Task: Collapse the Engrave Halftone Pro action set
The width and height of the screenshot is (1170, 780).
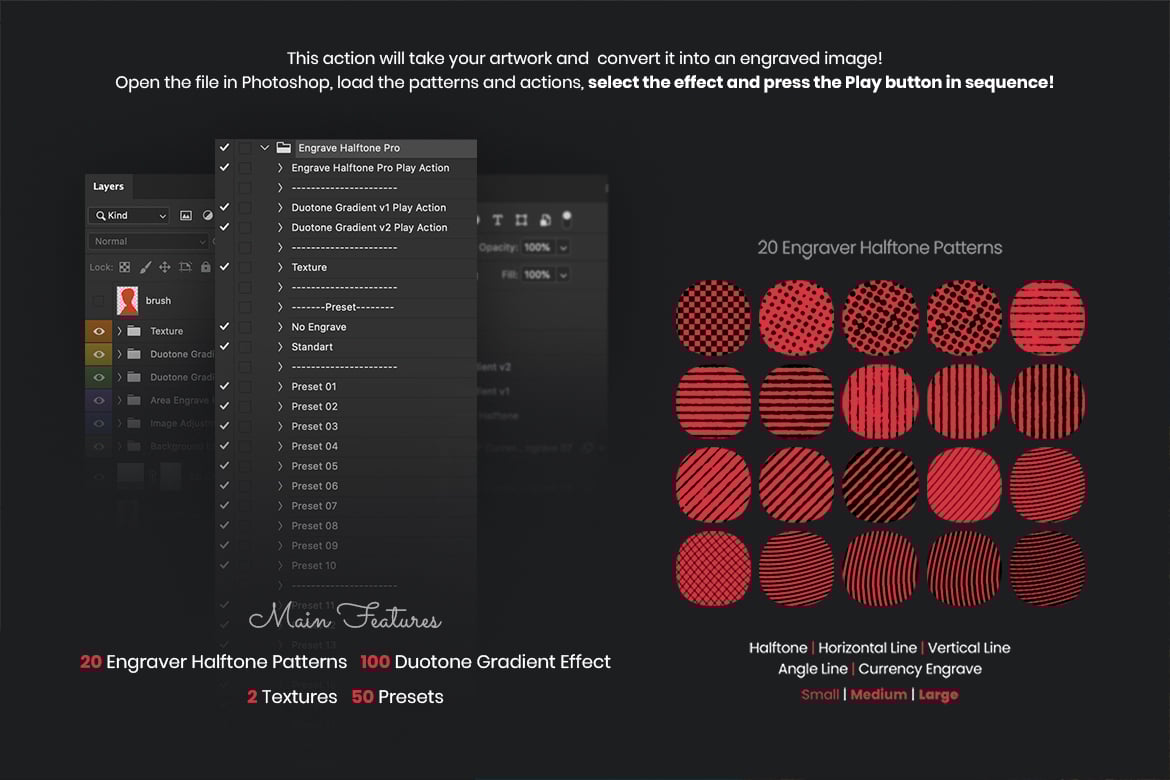Action: coord(264,148)
